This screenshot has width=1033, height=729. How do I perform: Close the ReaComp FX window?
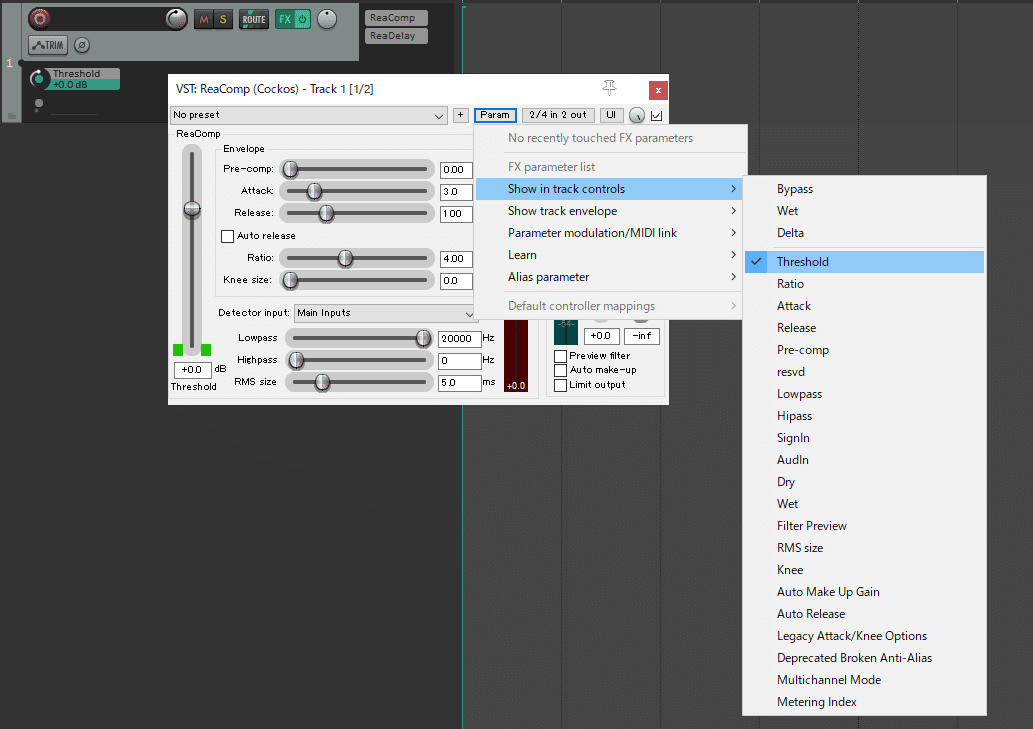click(658, 90)
